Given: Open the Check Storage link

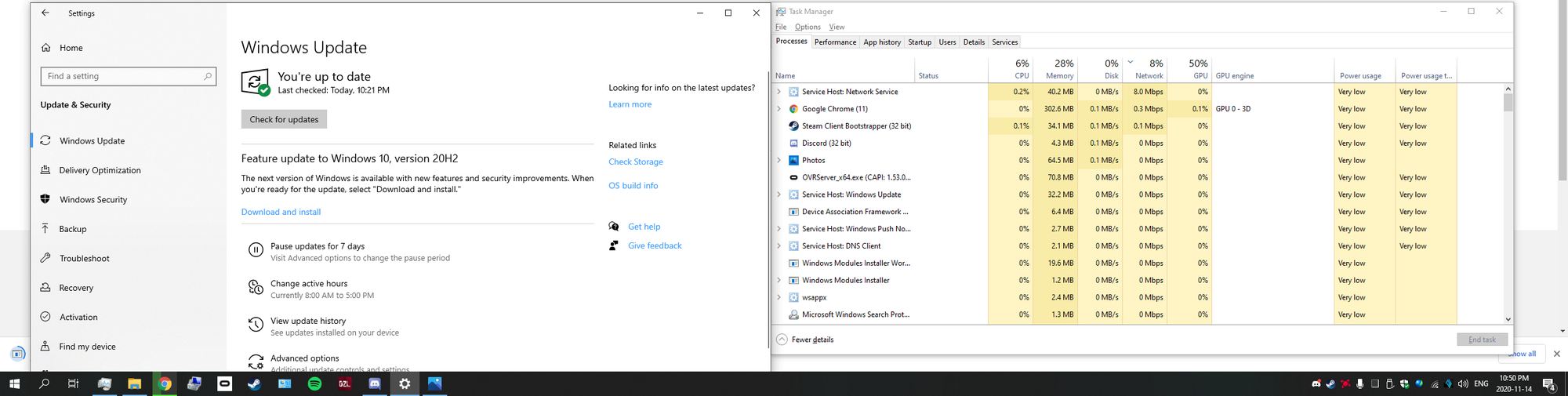Looking at the screenshot, I should click(636, 162).
